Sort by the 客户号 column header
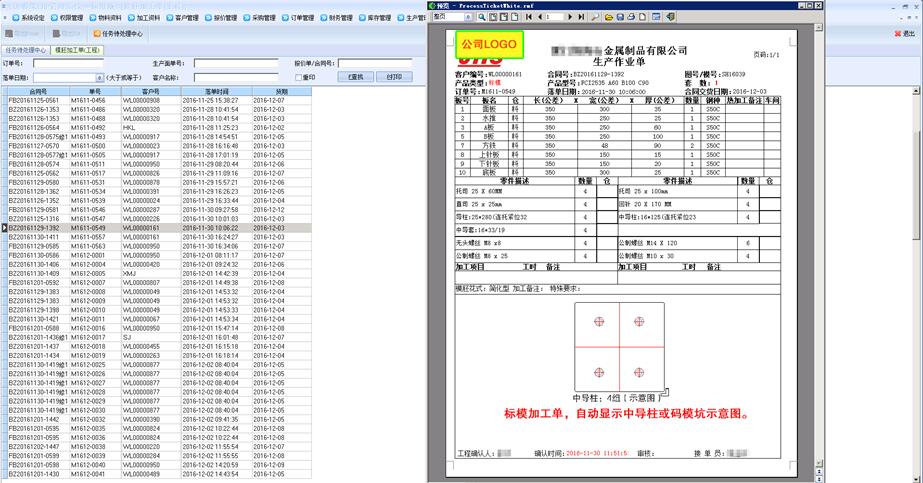This screenshot has height=483, width=923. tap(151, 92)
